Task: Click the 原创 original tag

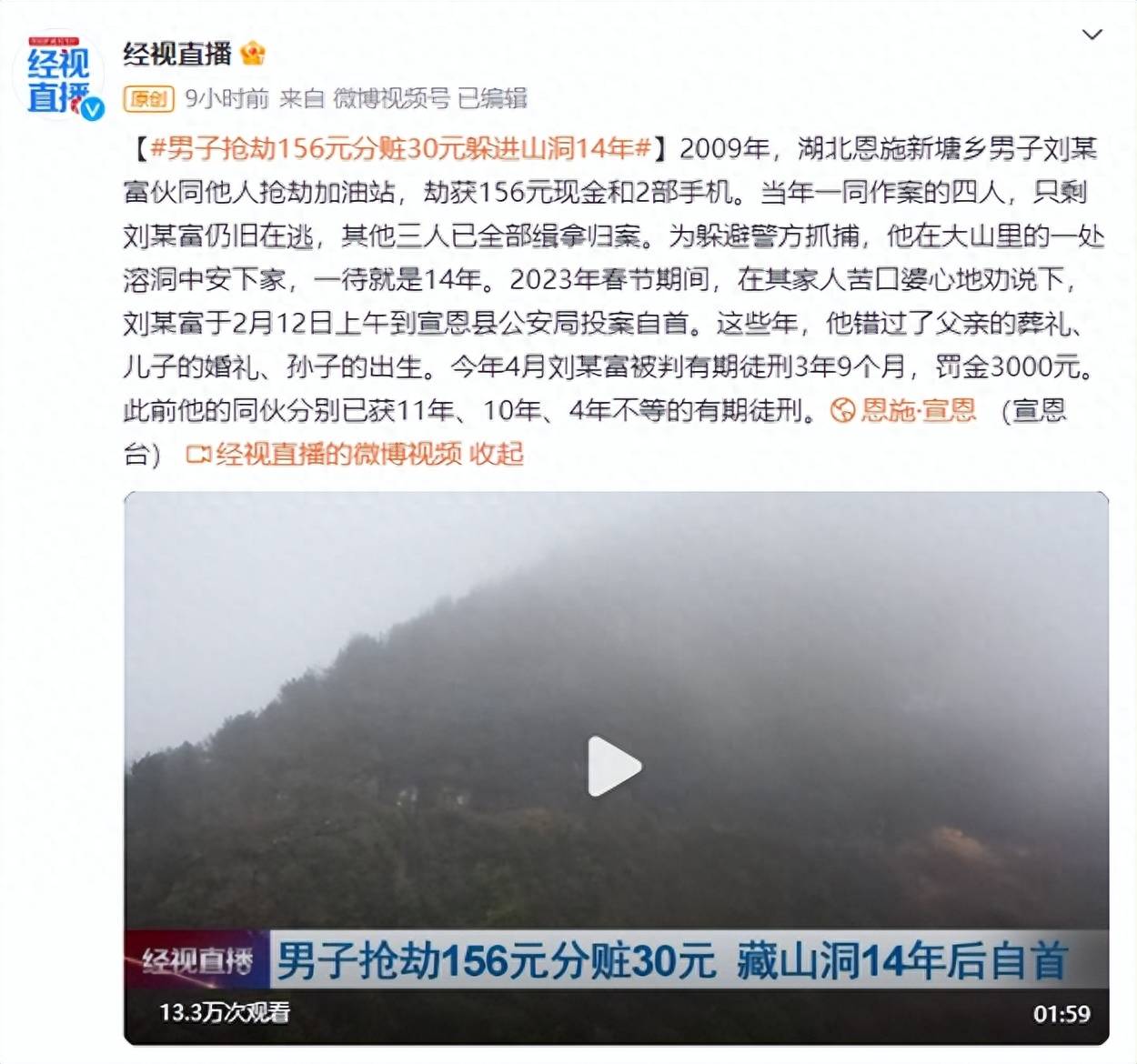Action: 149,98
